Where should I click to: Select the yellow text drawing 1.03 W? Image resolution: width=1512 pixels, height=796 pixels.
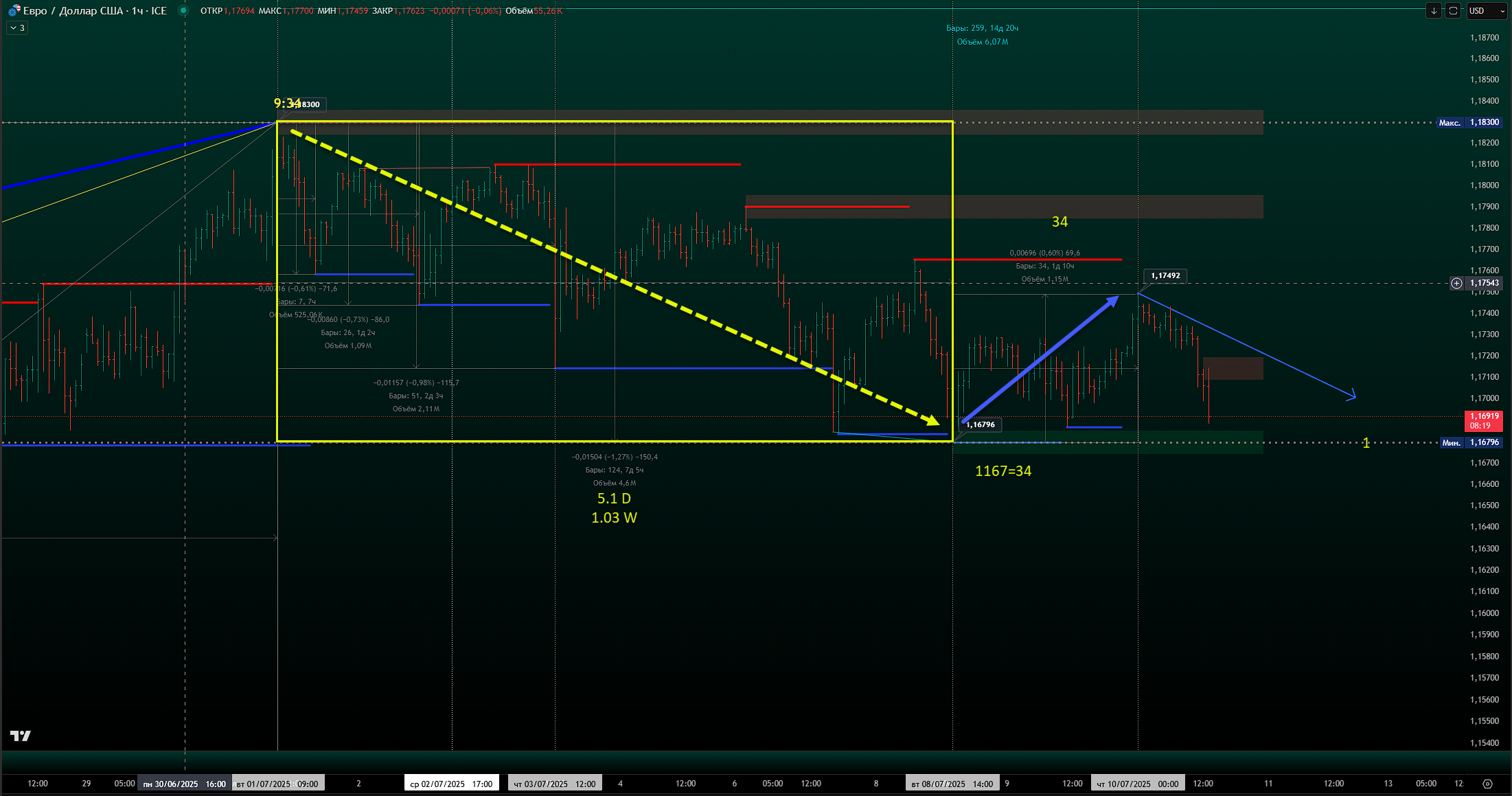pos(614,518)
